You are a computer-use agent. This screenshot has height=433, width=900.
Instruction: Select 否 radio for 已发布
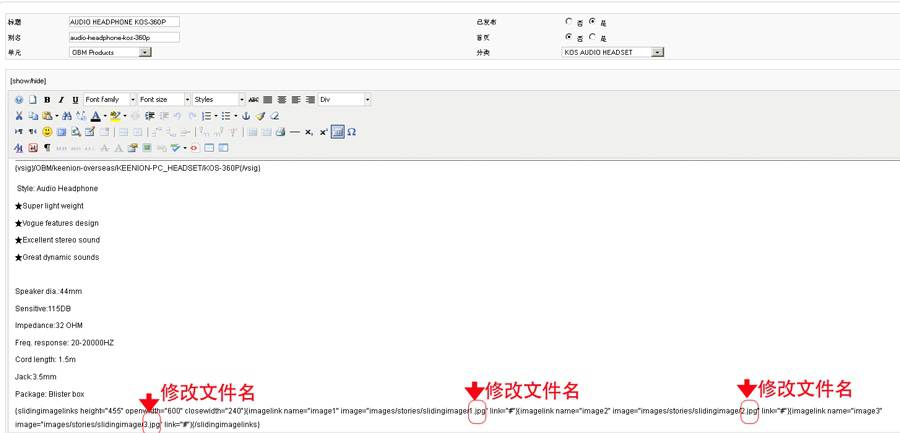(568, 21)
